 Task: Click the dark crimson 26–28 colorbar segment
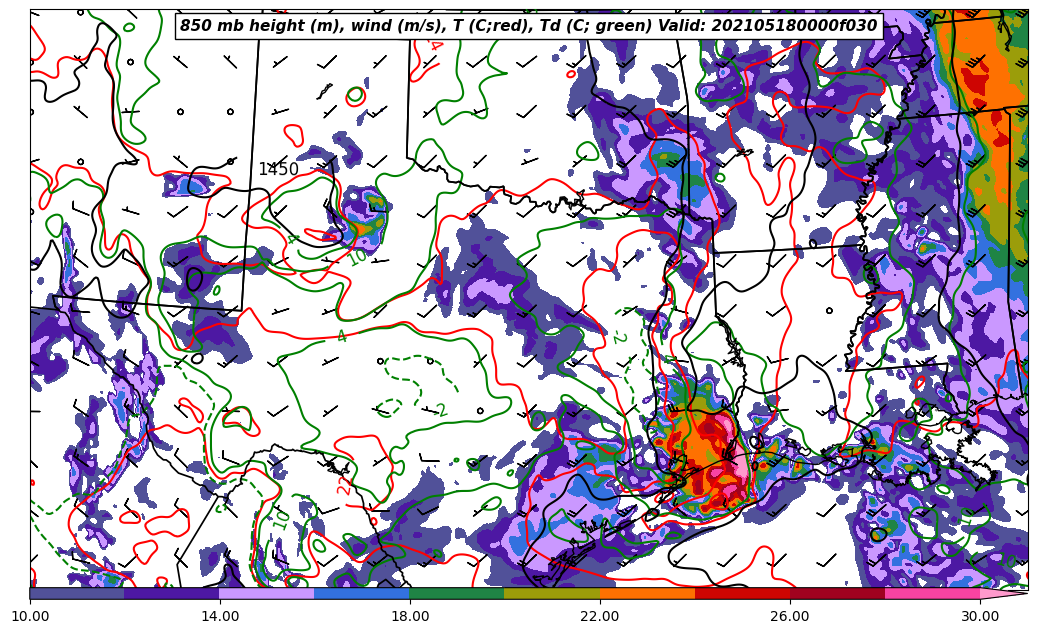[837, 593]
